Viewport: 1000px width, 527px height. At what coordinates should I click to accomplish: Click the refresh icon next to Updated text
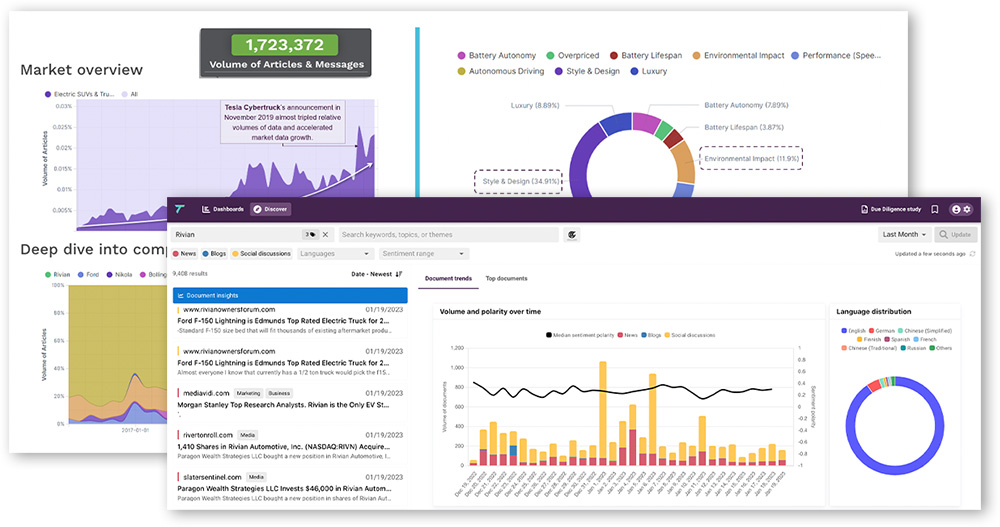[x=973, y=254]
